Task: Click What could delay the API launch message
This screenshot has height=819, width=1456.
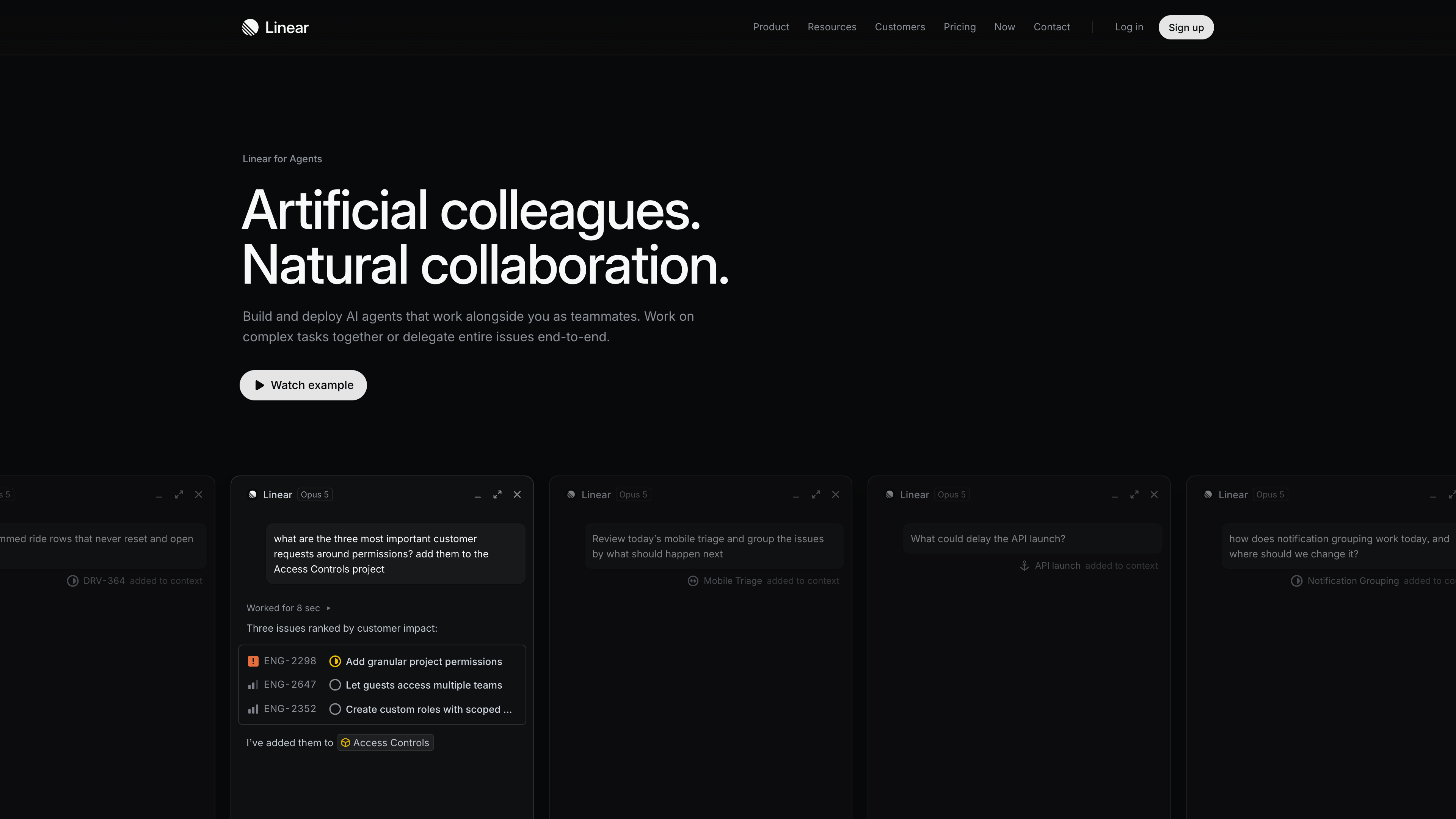Action: pos(1032,539)
